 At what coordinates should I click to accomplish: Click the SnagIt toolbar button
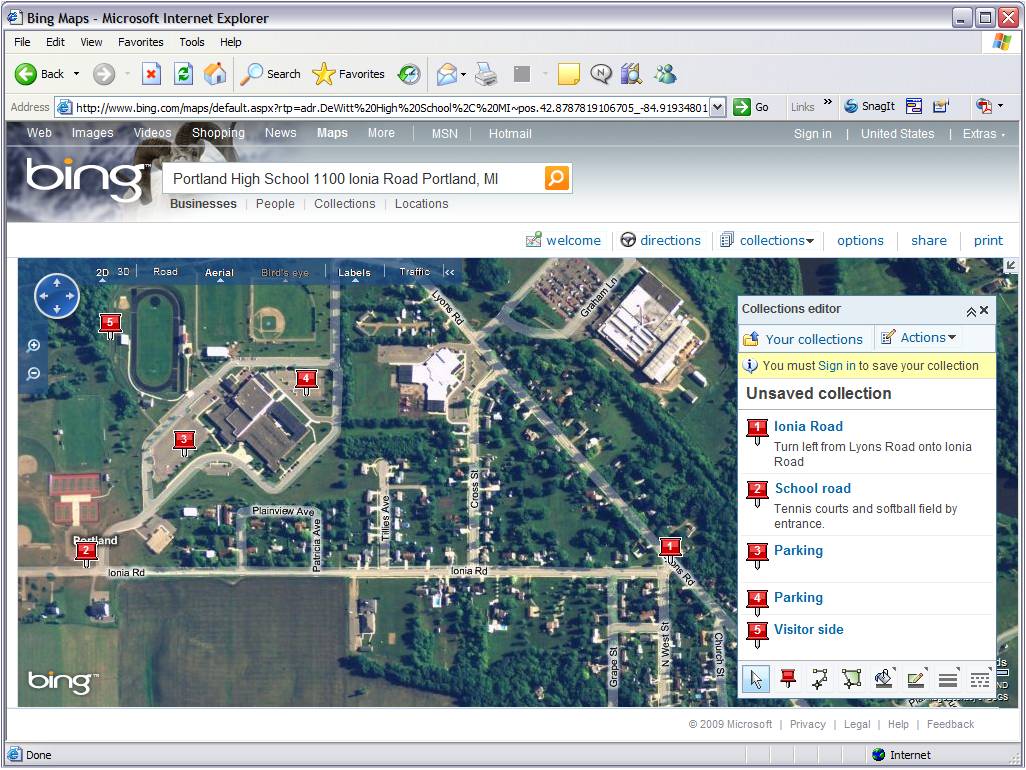pyautogui.click(x=870, y=106)
